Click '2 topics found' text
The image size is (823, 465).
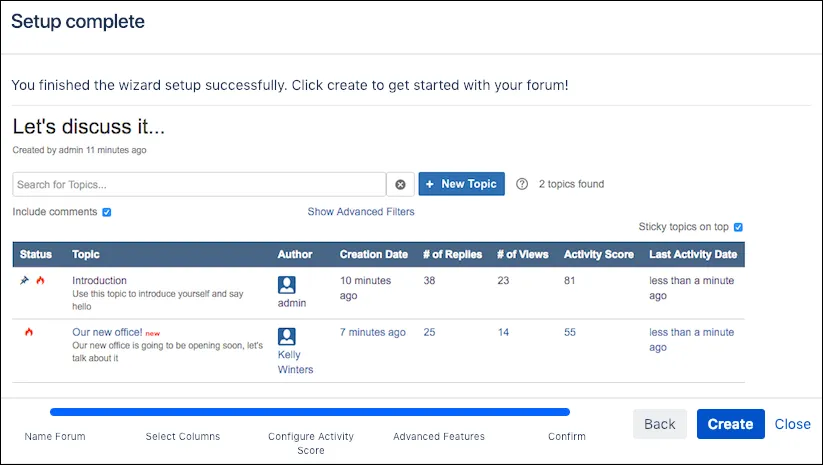[571, 184]
